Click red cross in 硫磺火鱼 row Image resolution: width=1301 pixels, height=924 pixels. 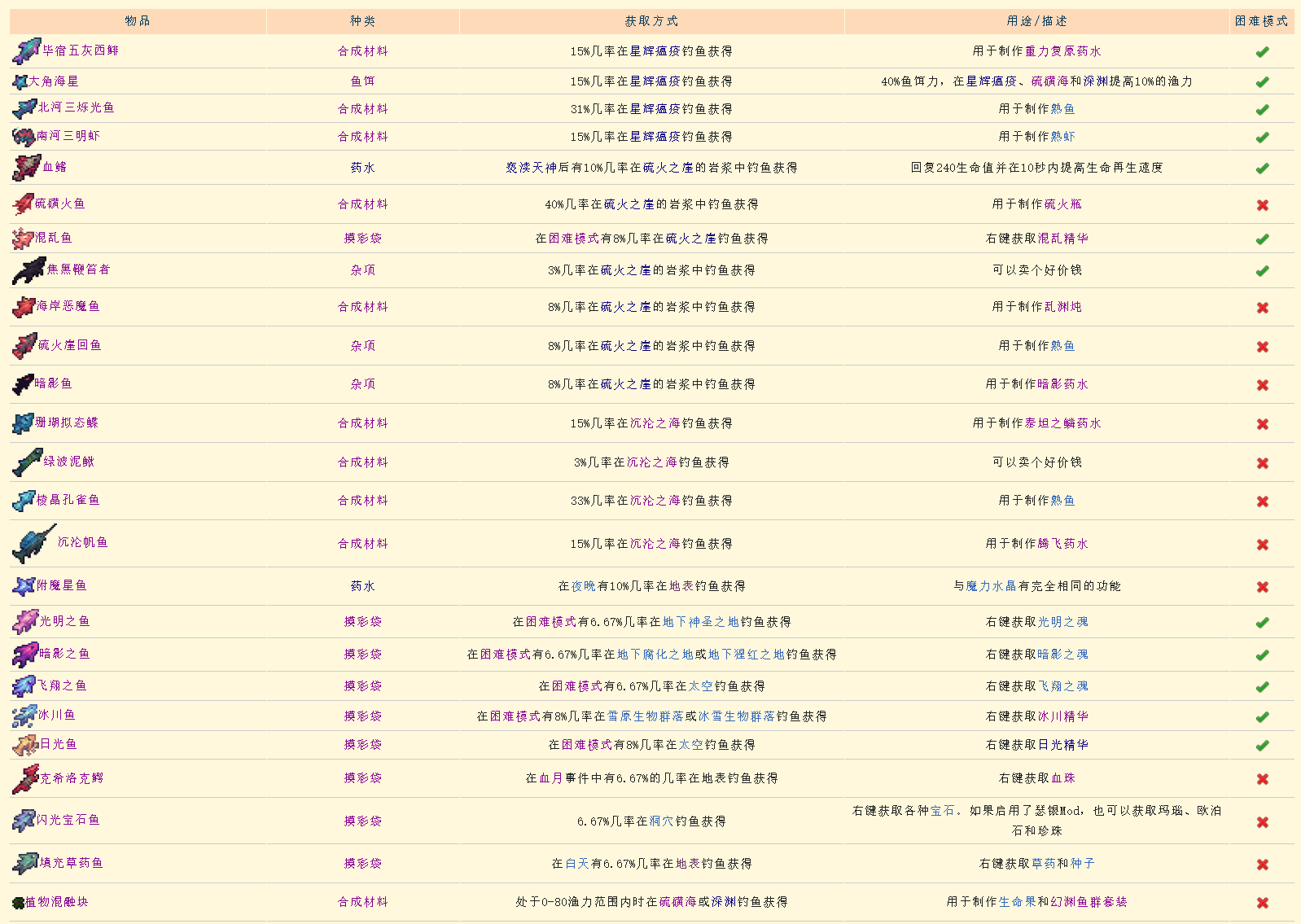(1262, 205)
